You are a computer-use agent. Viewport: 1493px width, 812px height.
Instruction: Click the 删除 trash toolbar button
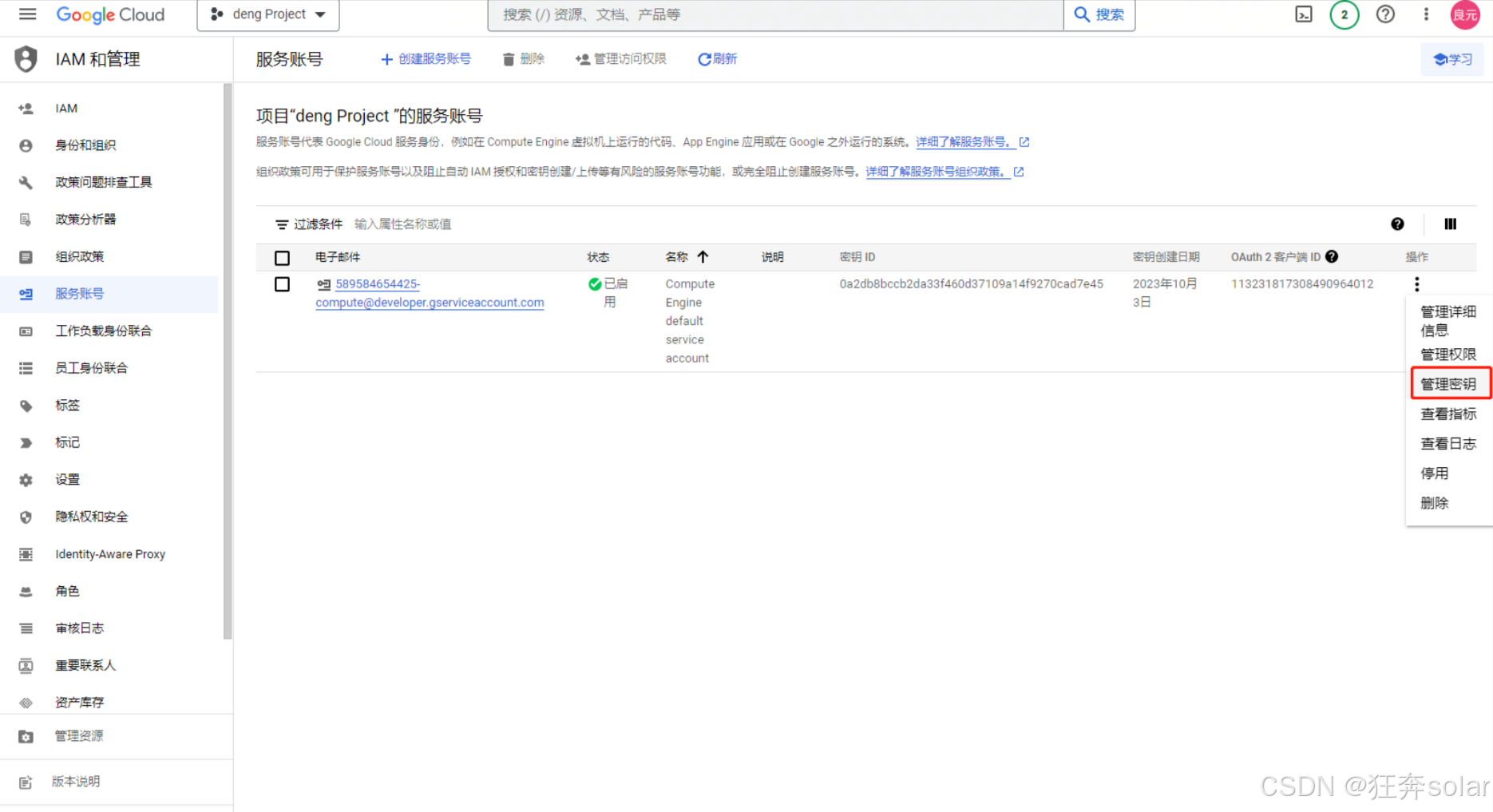[x=524, y=59]
